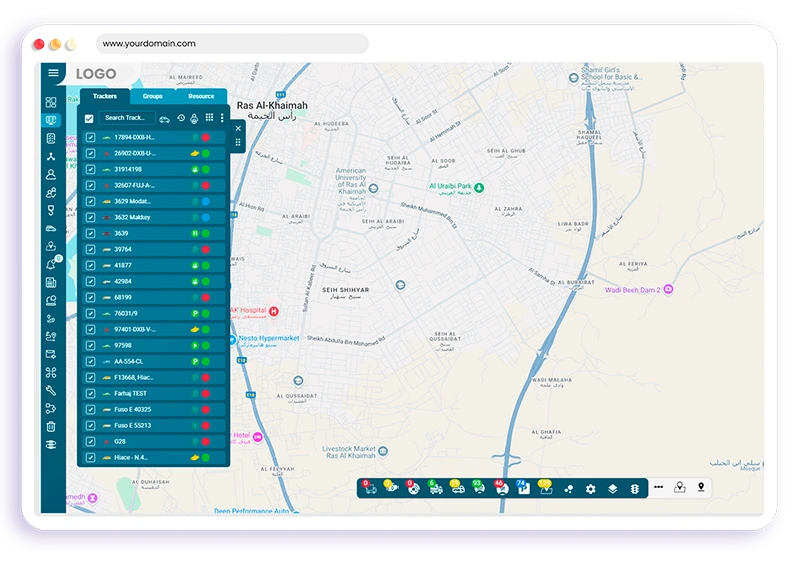Switch to the Groups tab
The height and width of the screenshot is (580, 800).
click(152, 96)
